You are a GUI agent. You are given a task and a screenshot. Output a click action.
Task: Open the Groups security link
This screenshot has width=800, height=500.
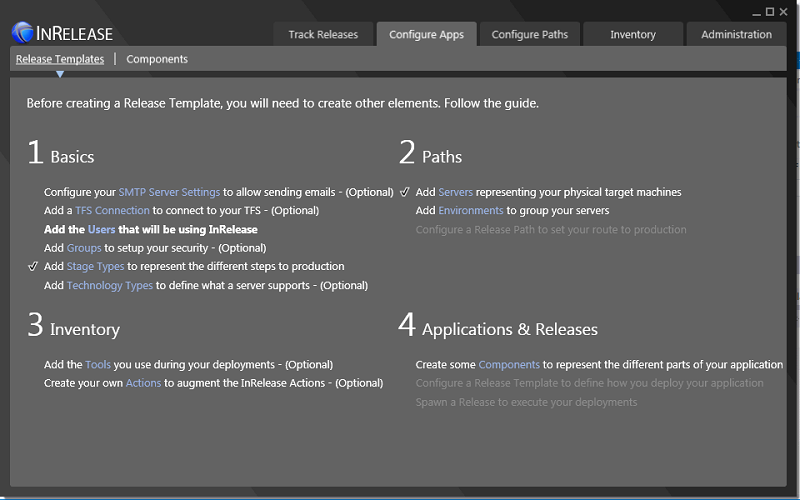(x=84, y=248)
